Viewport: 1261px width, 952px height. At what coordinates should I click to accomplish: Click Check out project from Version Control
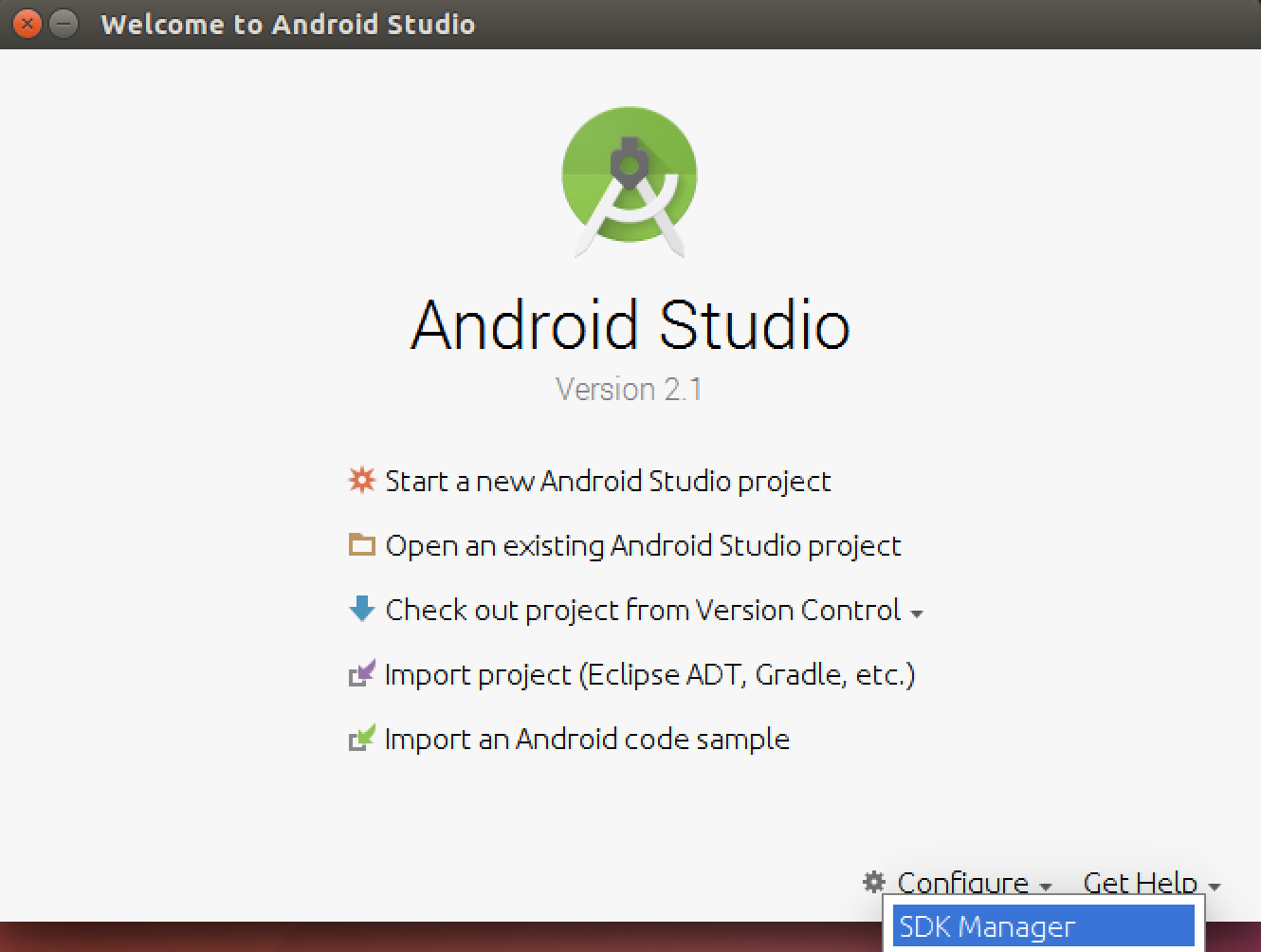tap(641, 610)
